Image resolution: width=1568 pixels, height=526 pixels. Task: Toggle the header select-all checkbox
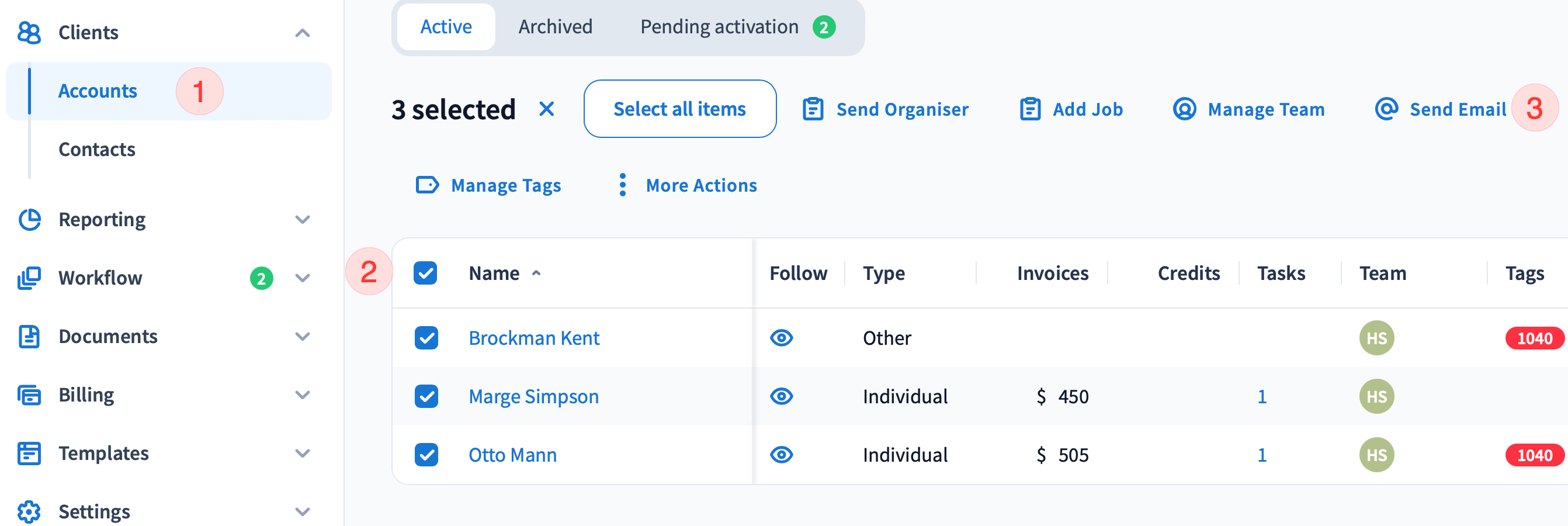(x=425, y=274)
